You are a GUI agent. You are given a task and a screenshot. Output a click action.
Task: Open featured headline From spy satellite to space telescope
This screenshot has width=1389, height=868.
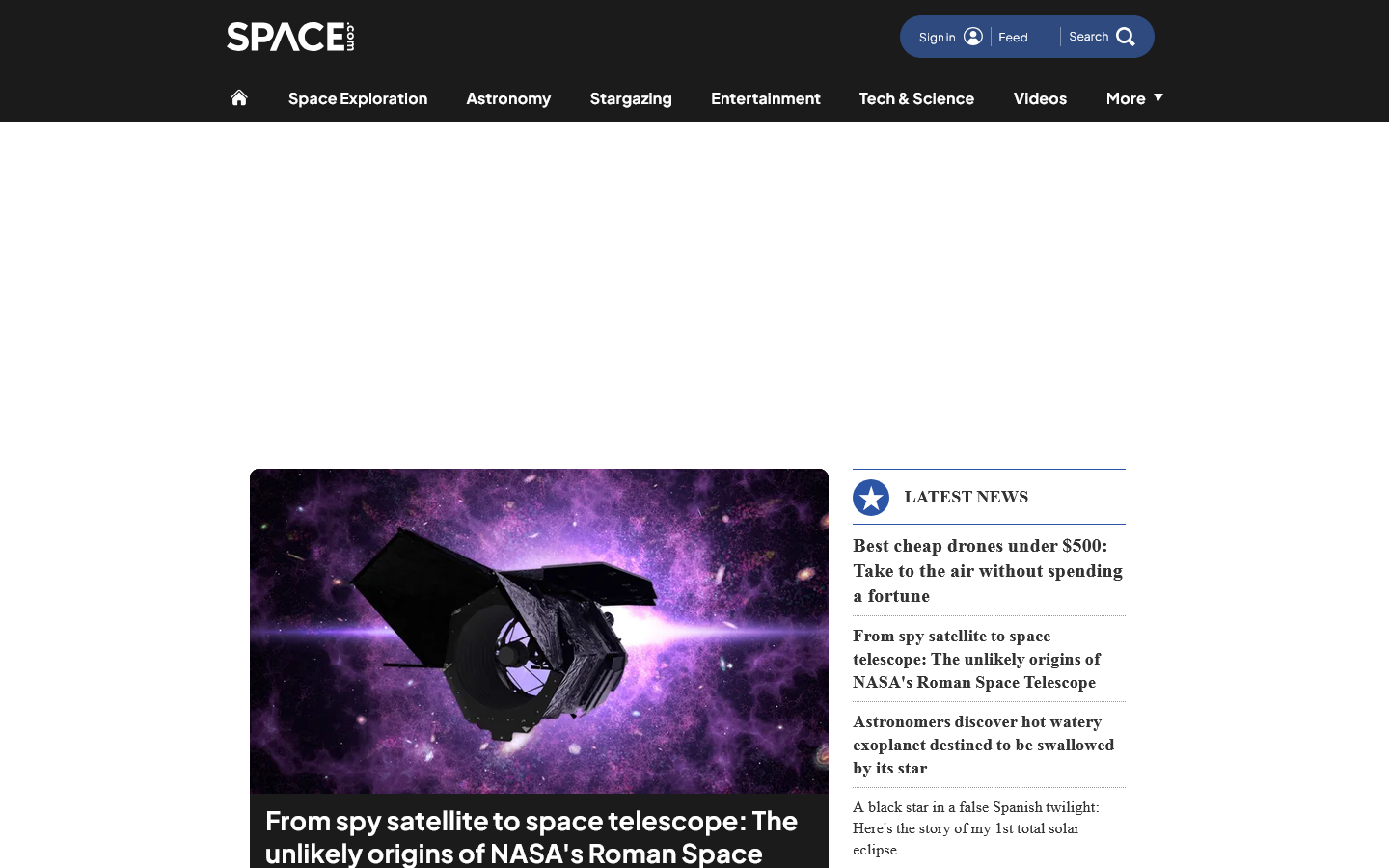click(x=531, y=836)
